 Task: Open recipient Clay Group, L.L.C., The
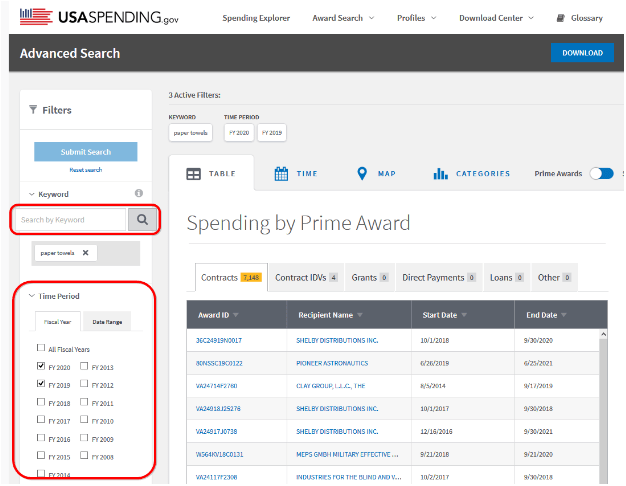330,386
